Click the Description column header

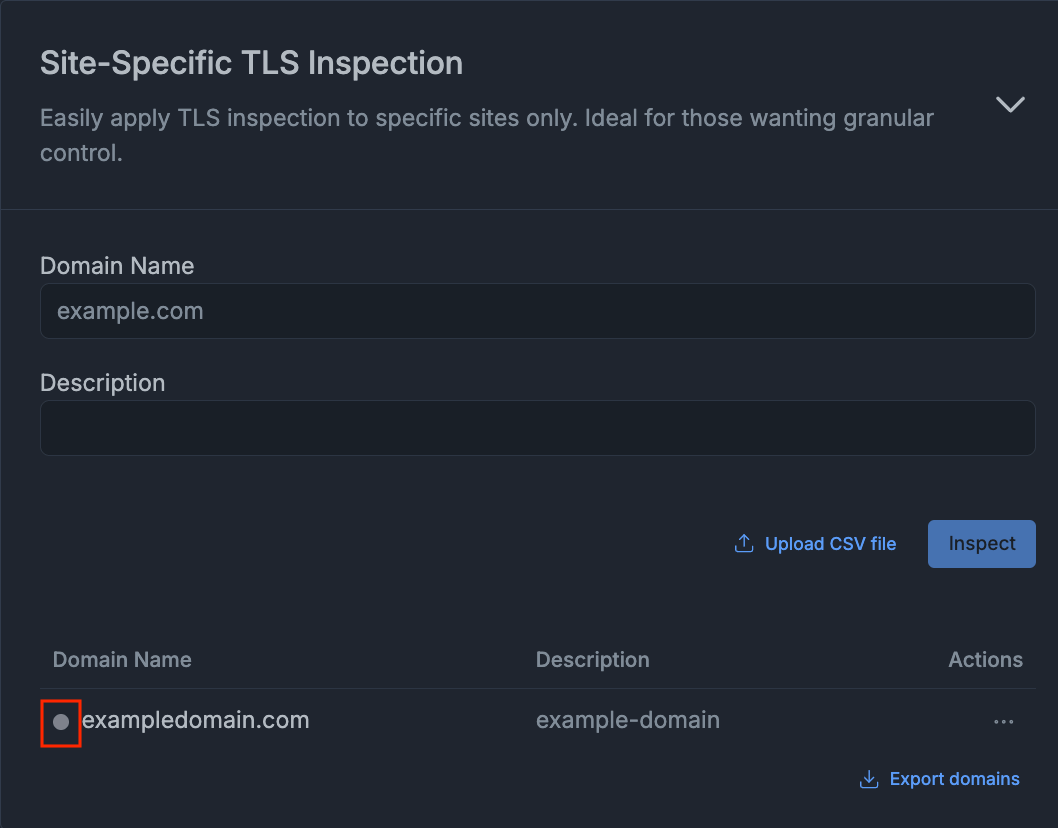point(592,660)
